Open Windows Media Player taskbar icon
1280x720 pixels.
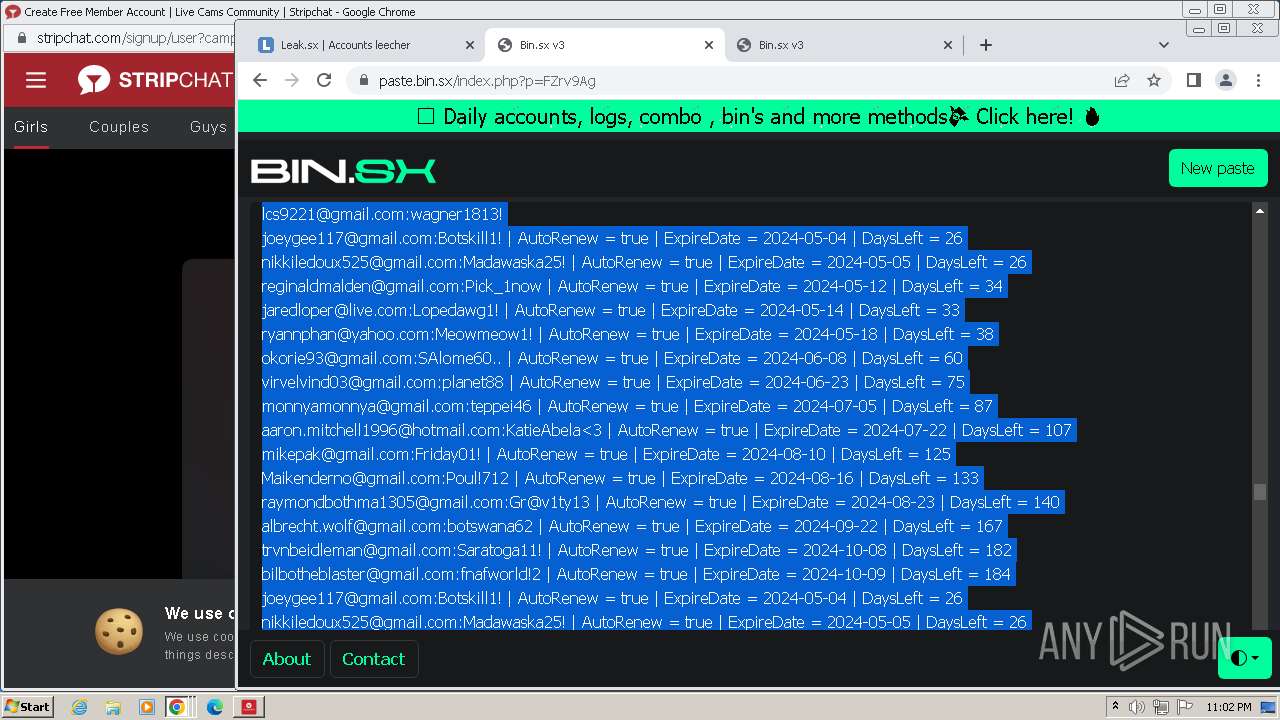(x=146, y=707)
